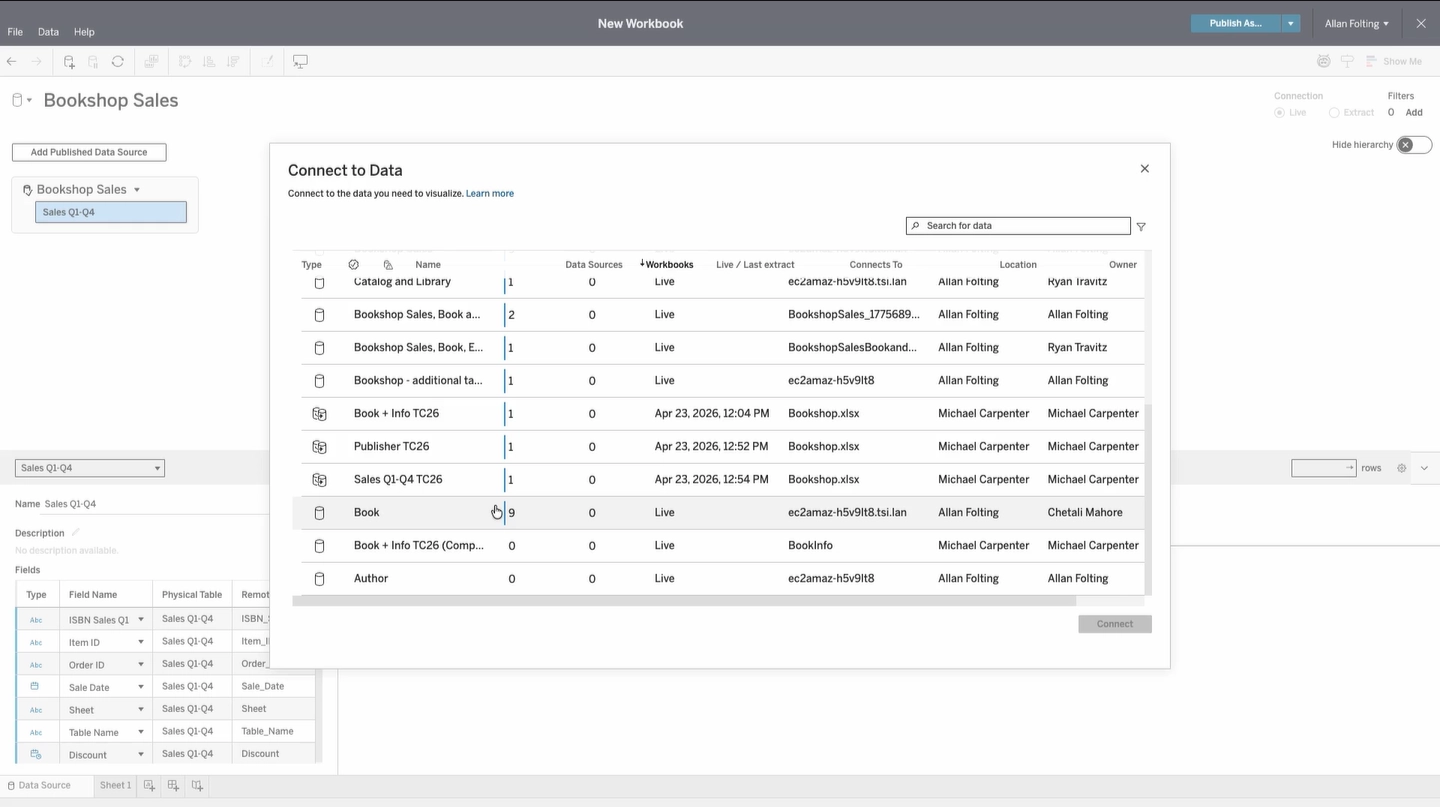Image resolution: width=1440 pixels, height=807 pixels.
Task: Click the presentation mode toolbar icon
Action: [x=300, y=62]
